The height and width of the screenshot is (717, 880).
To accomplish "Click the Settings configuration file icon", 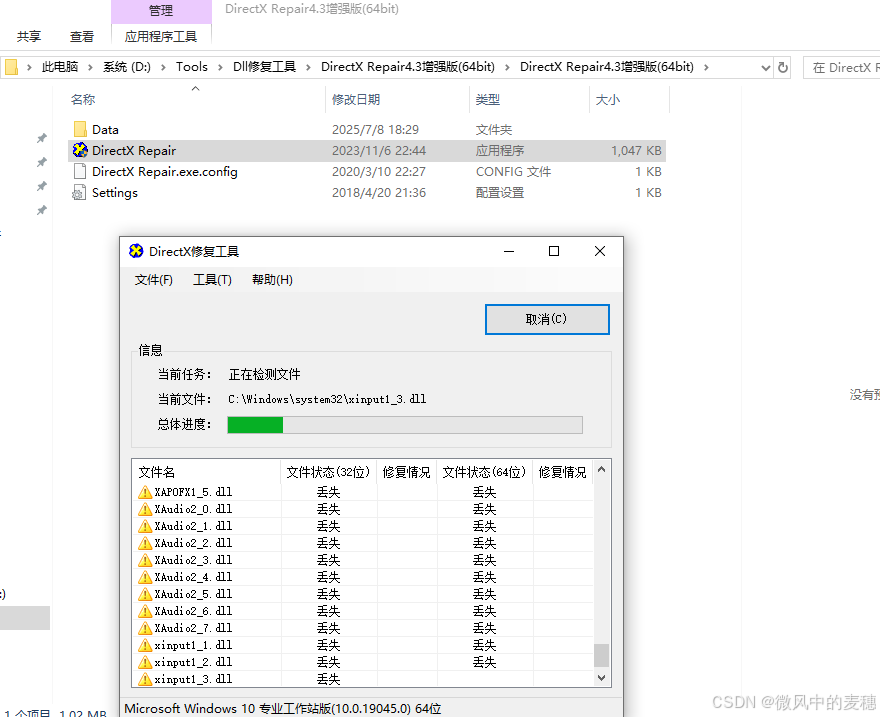I will pyautogui.click(x=79, y=193).
